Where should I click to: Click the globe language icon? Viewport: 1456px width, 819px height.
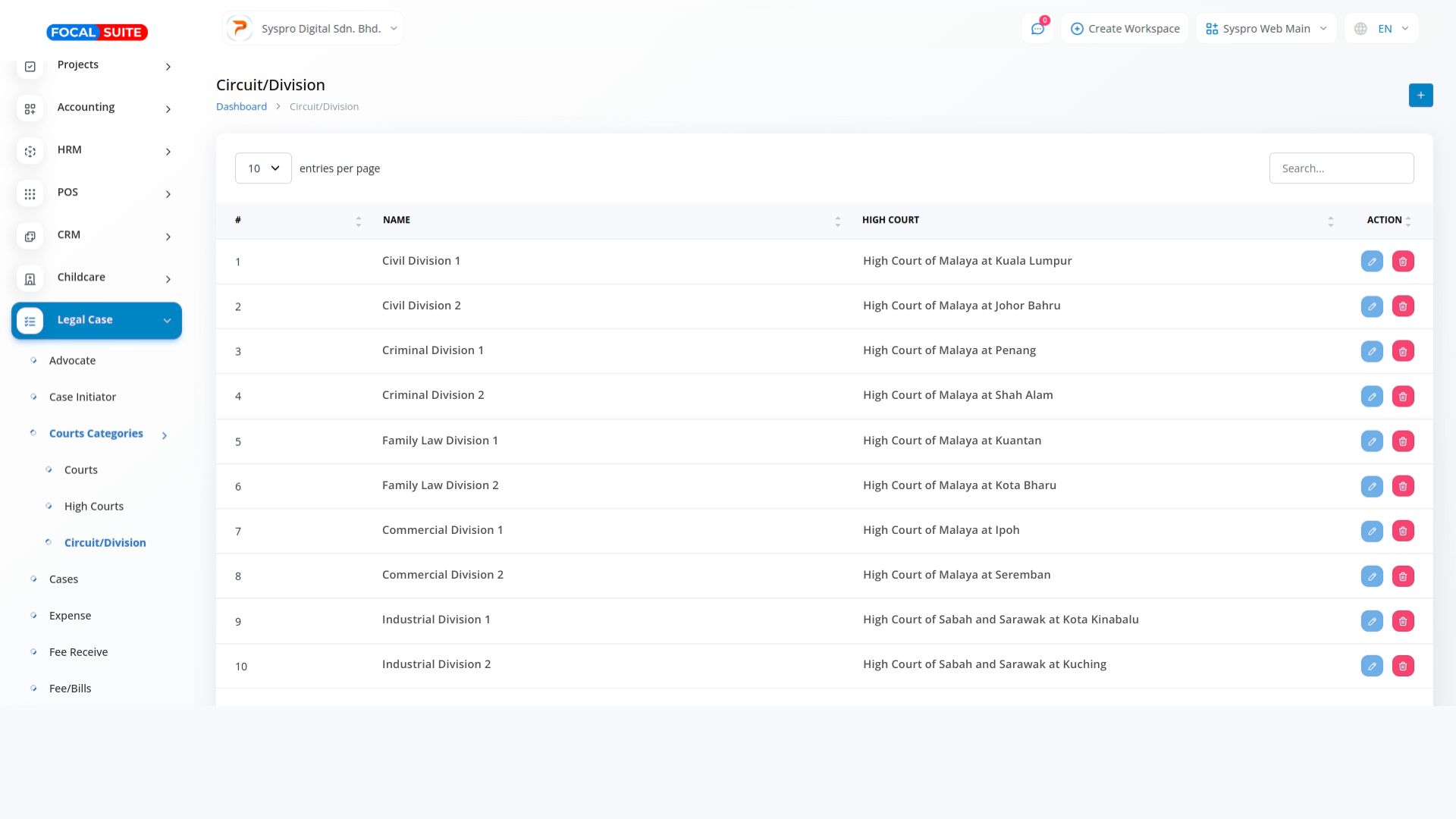click(x=1360, y=29)
